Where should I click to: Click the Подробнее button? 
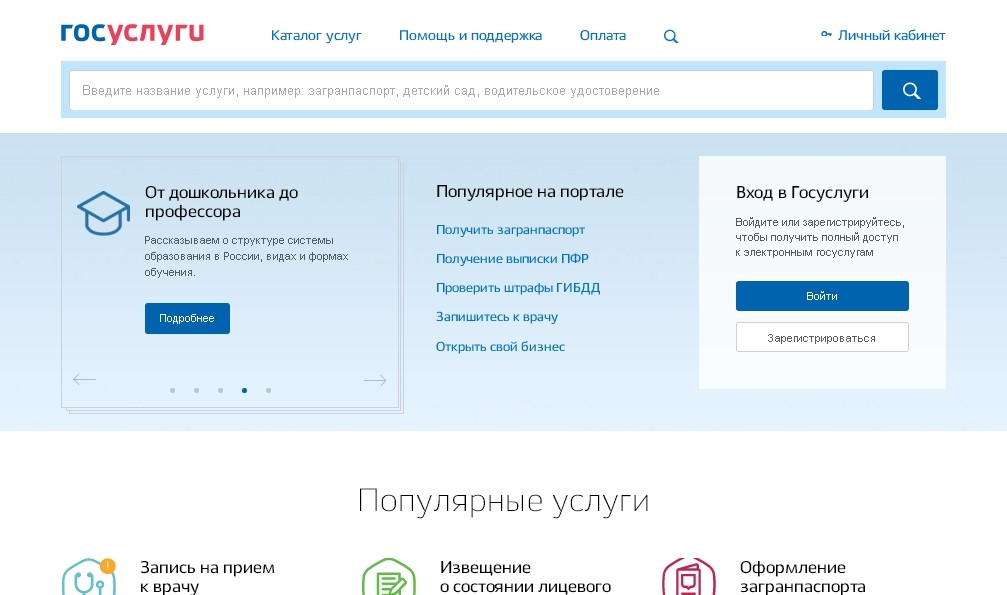coord(187,318)
